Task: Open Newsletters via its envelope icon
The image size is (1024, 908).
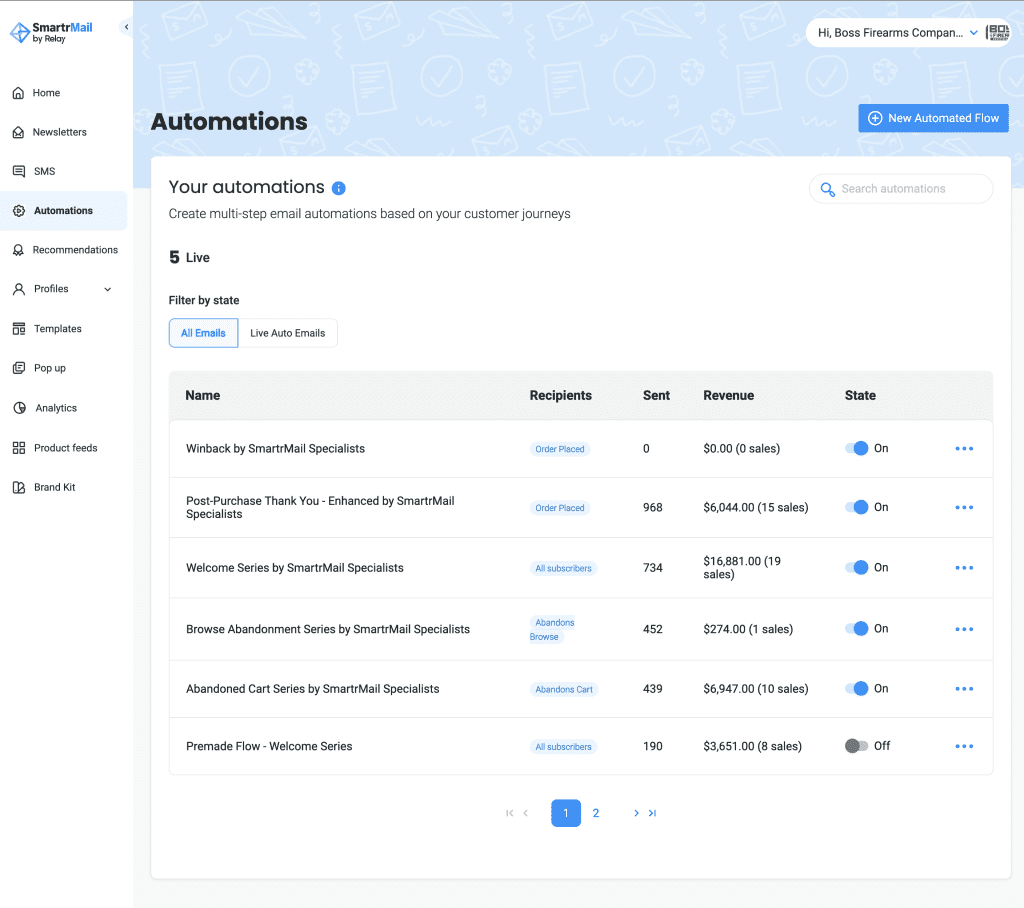Action: (x=18, y=132)
